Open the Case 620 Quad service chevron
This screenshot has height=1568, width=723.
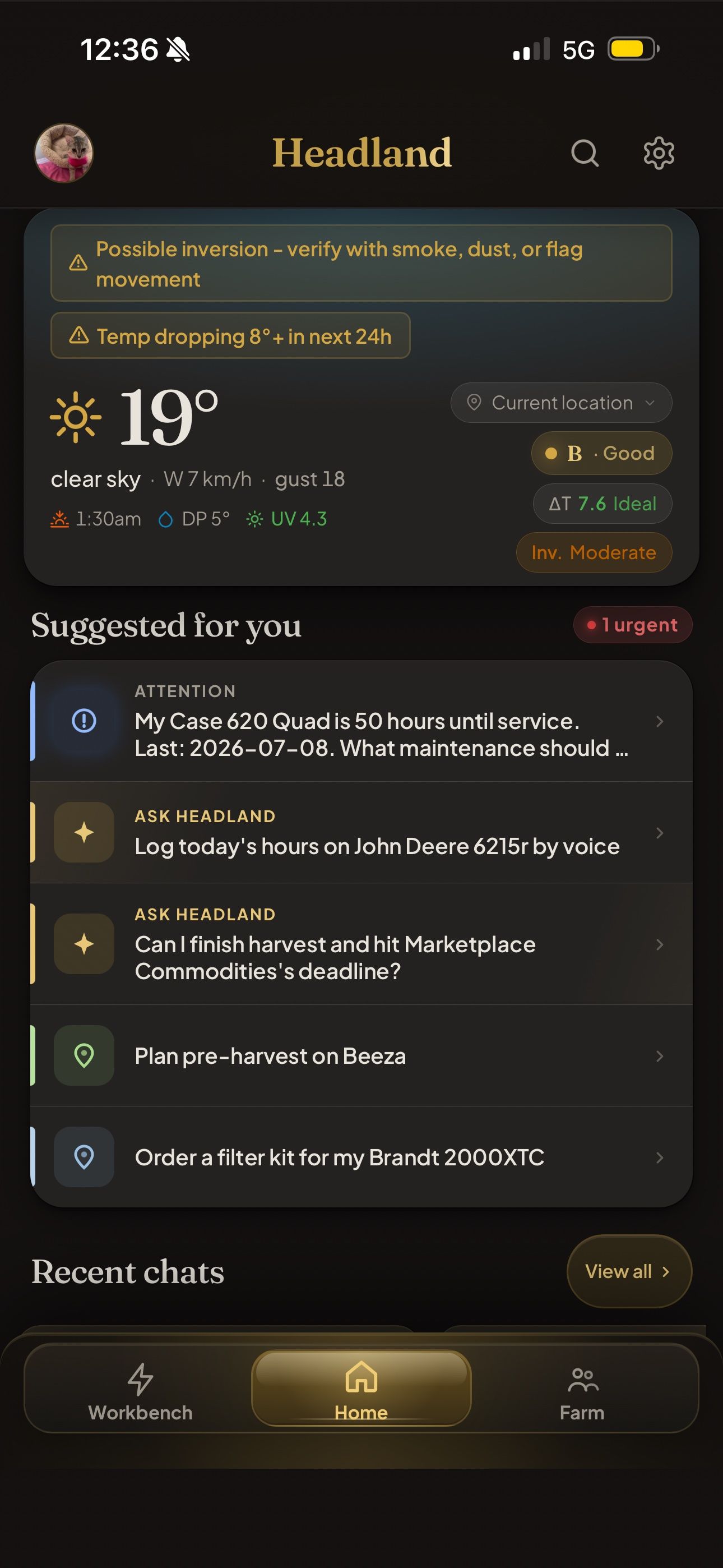click(x=660, y=721)
